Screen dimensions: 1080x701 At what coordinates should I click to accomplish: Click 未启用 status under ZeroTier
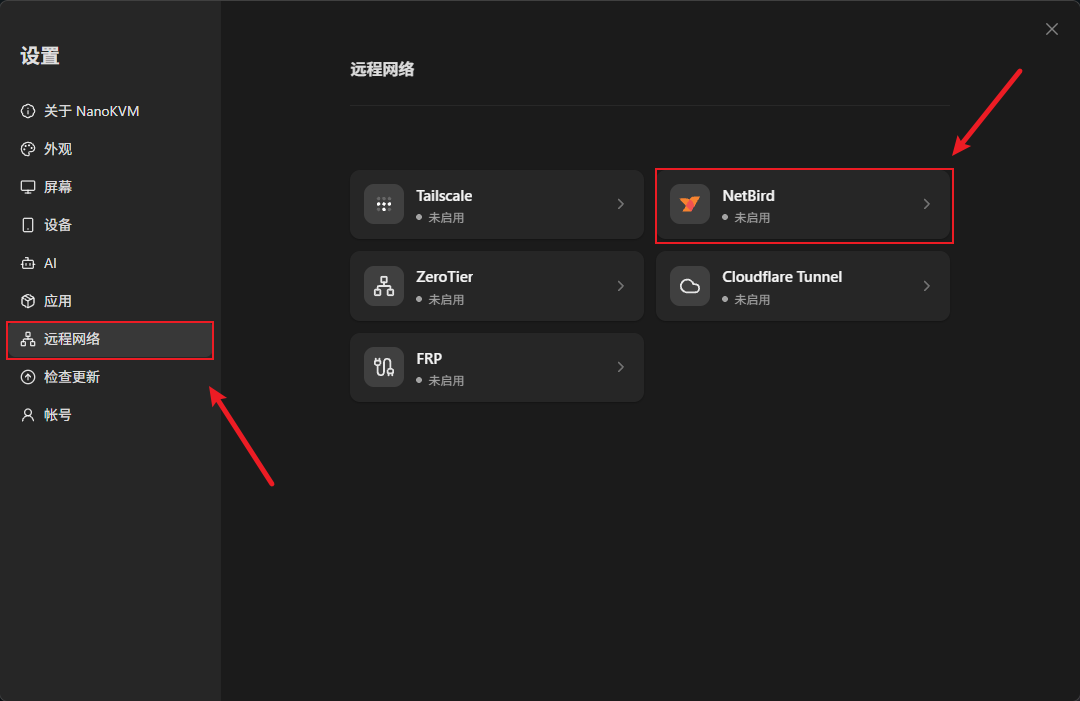click(446, 300)
